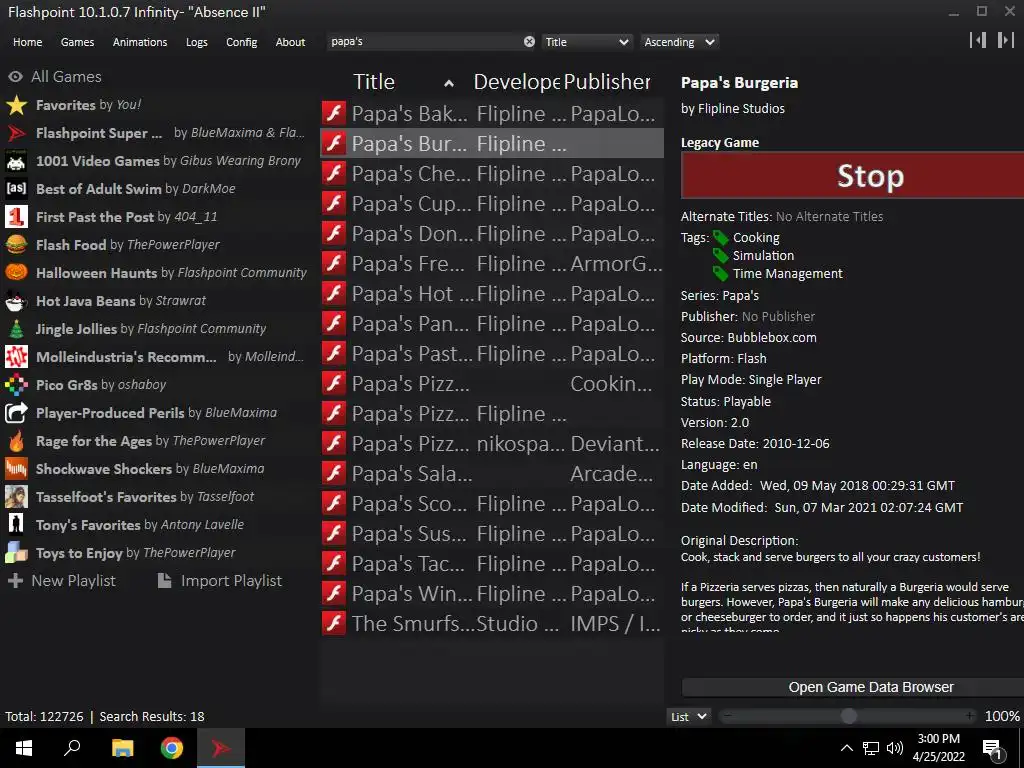The width and height of the screenshot is (1024, 768).
Task: Click Import Playlist
Action: click(x=220, y=581)
